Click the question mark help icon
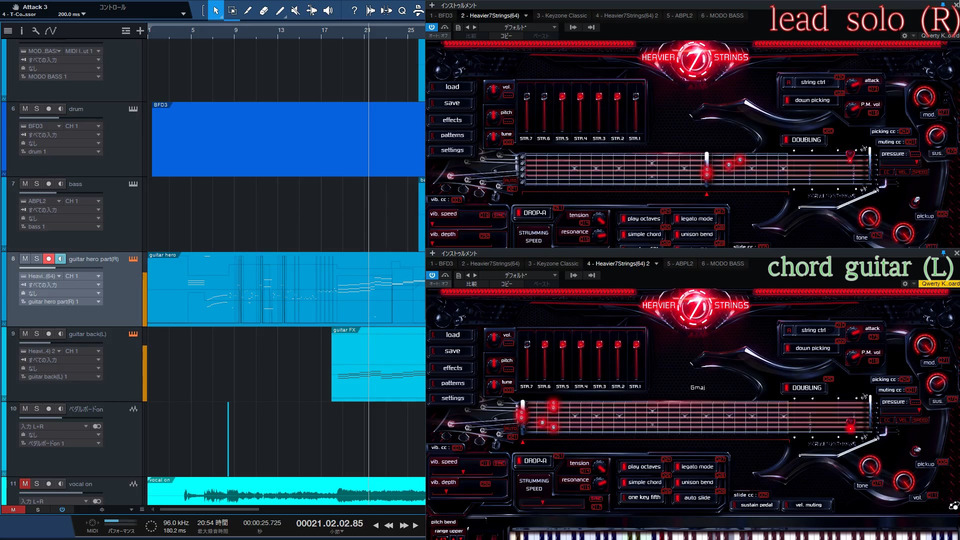The width and height of the screenshot is (960, 540). (x=354, y=10)
